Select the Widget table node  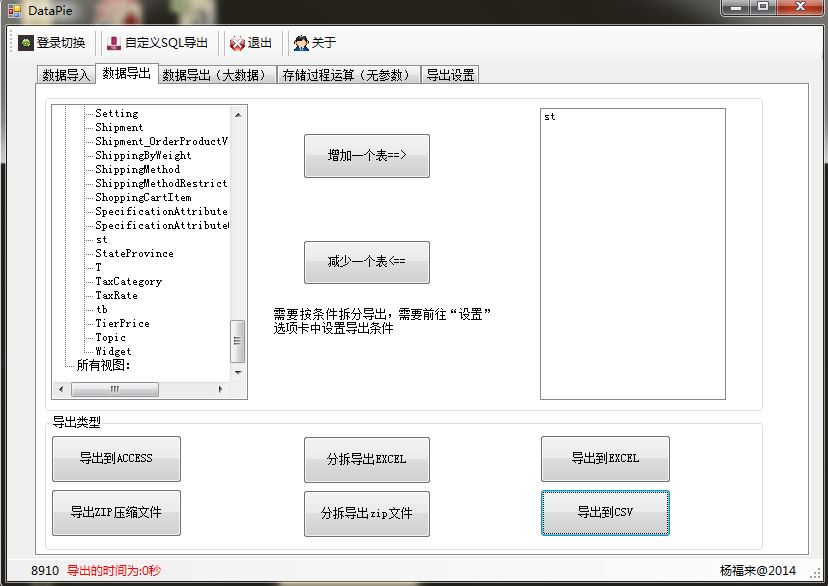[x=113, y=352]
